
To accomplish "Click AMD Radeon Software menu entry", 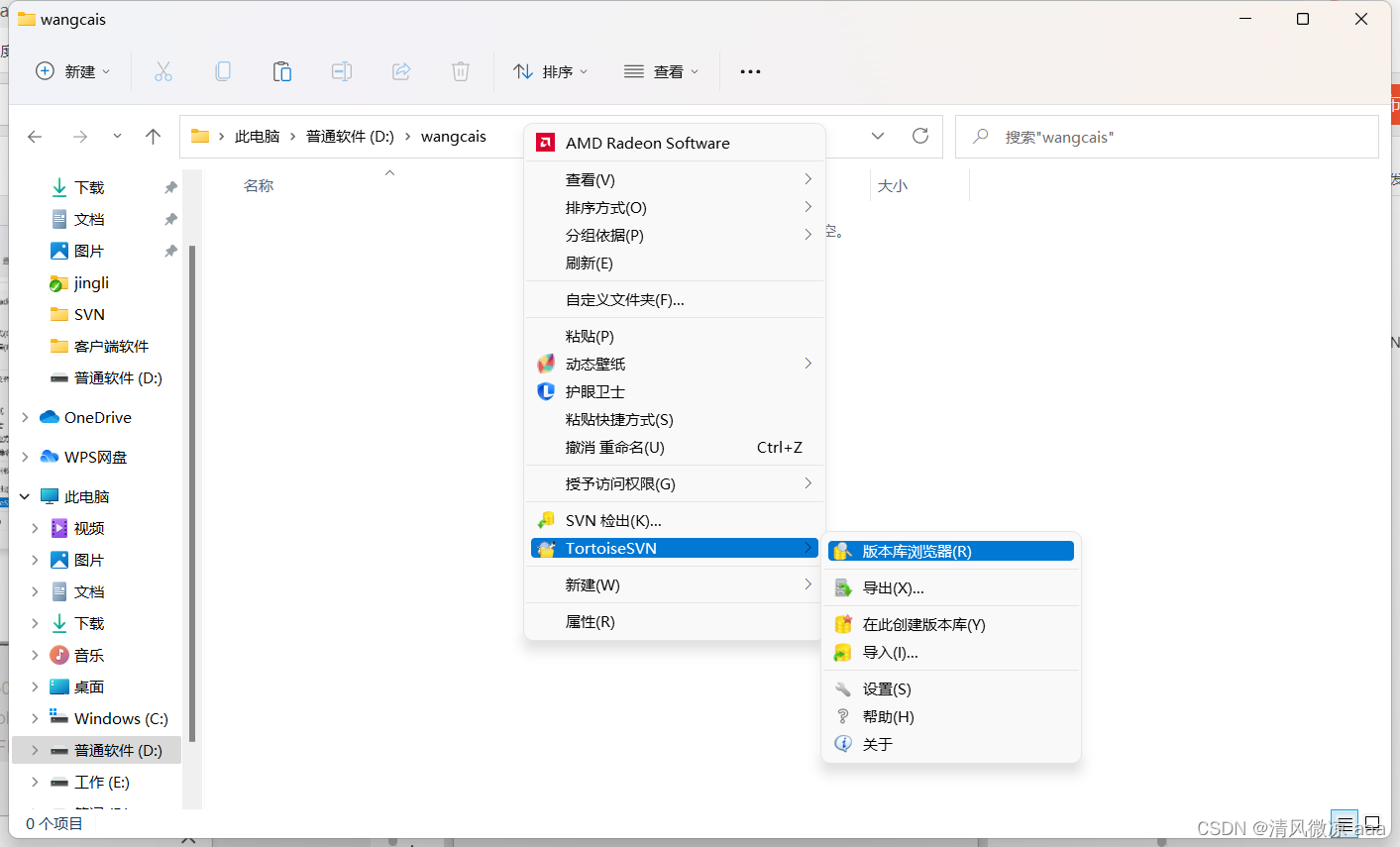I will tap(675, 143).
